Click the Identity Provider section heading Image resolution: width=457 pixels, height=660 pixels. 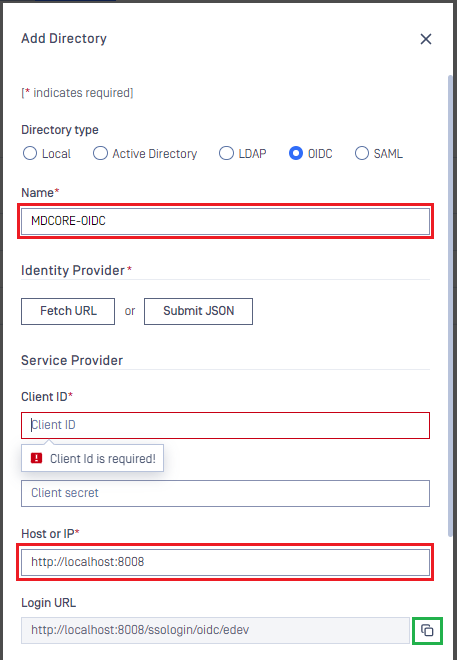point(73,270)
